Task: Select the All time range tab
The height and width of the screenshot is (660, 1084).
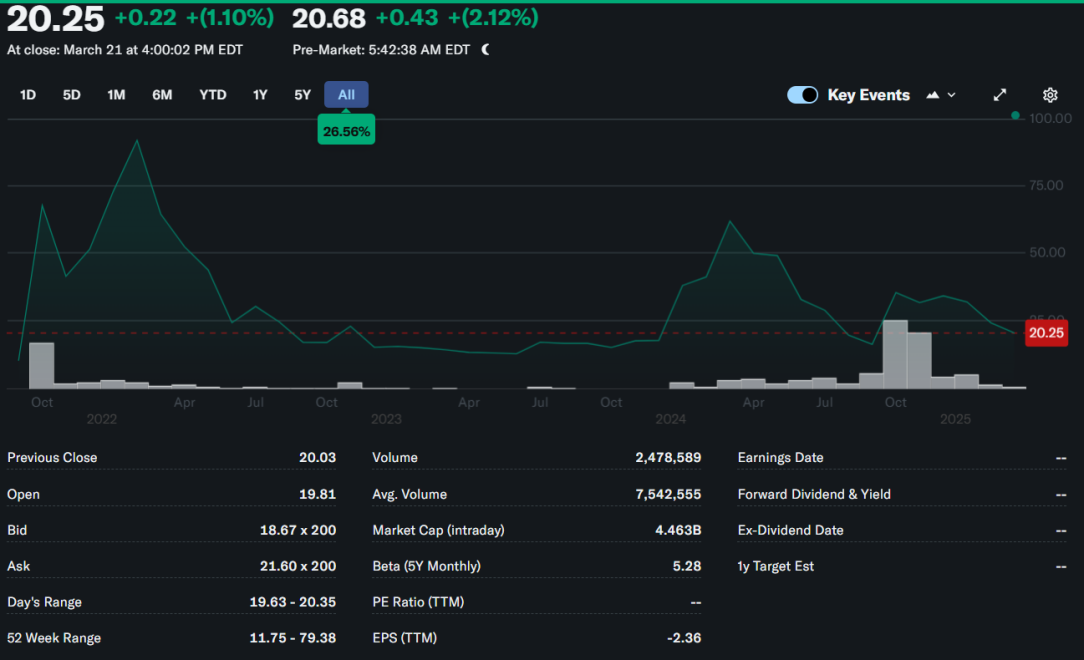Action: pos(346,95)
